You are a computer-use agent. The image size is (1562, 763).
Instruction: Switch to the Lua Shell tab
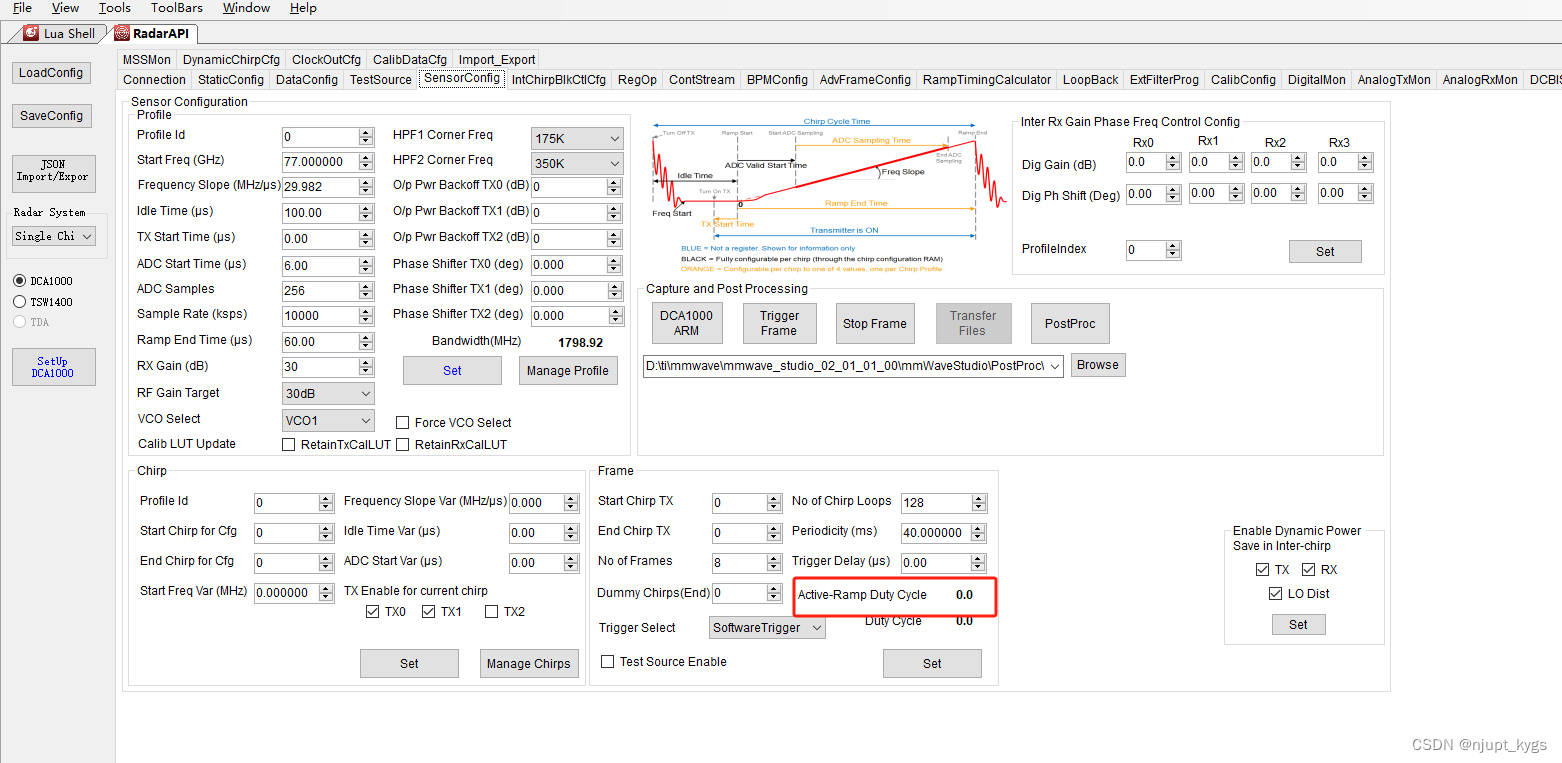60,33
